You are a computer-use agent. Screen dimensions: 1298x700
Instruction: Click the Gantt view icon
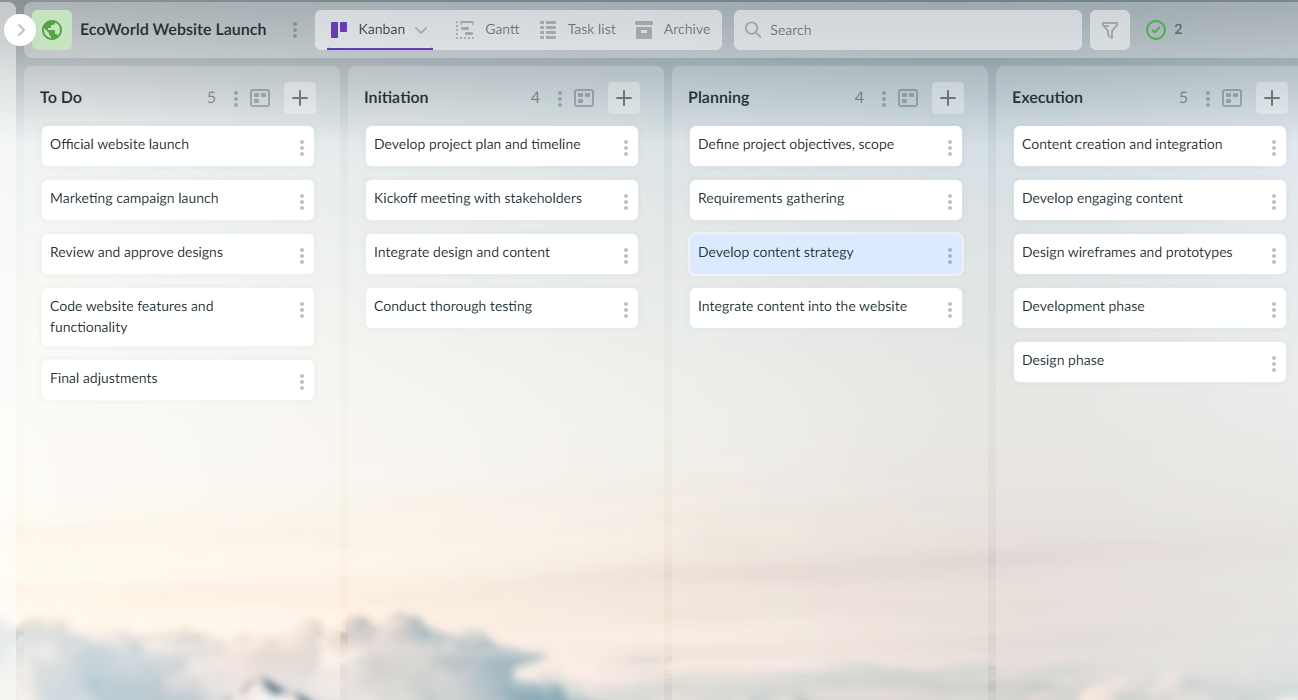[464, 29]
